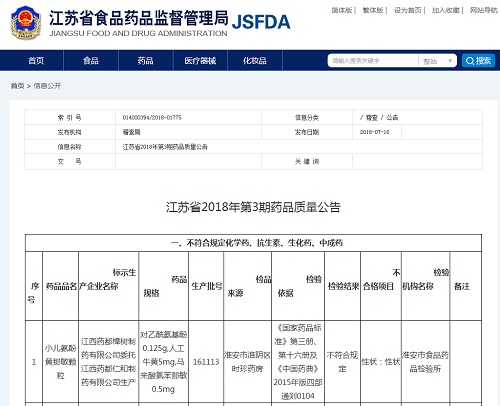Click 首页 in the breadcrumb
500x406 pixels.
pyautogui.click(x=17, y=86)
